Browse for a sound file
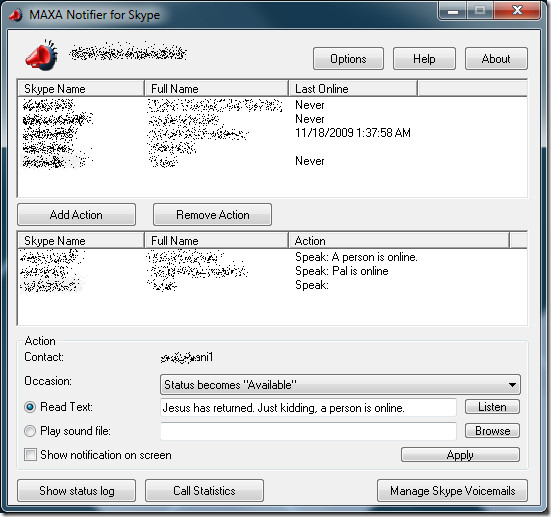Image resolution: width=551 pixels, height=517 pixels. 492,431
